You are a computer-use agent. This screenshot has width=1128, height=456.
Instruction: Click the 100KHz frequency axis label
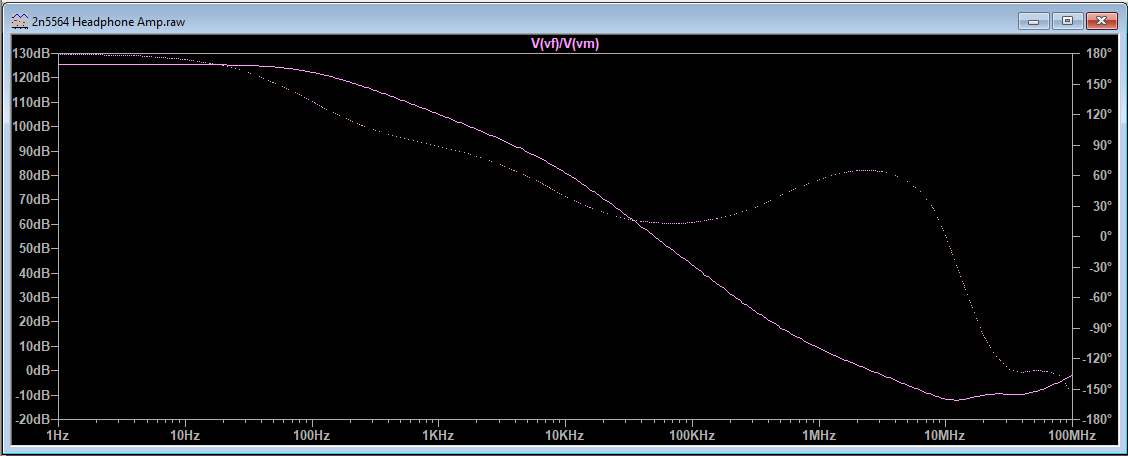click(x=691, y=436)
